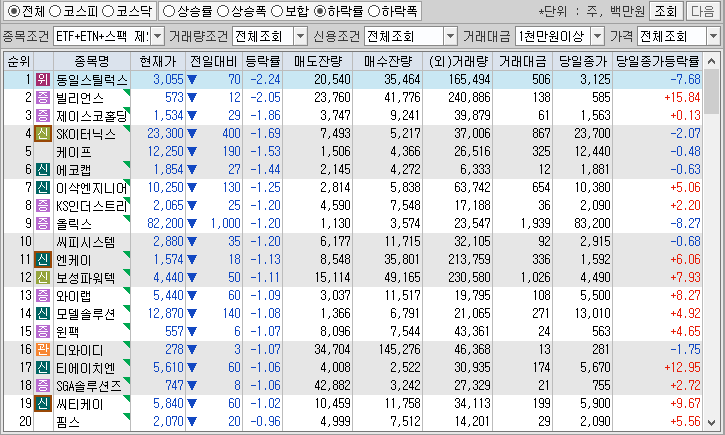Select the 하락률 radio button
725x435 pixels.
pyautogui.click(x=319, y=11)
